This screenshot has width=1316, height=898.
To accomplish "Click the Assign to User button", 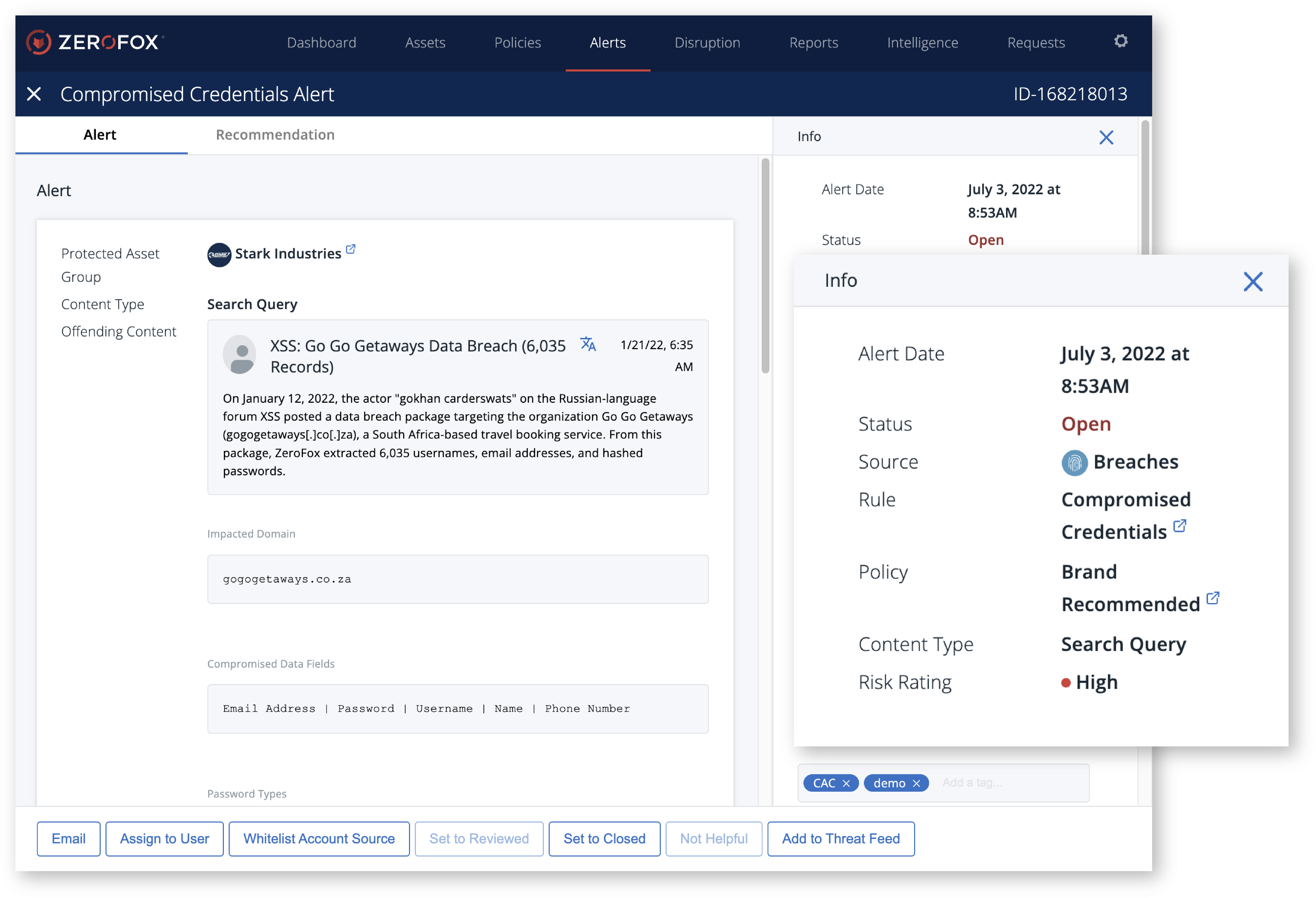I will (164, 839).
